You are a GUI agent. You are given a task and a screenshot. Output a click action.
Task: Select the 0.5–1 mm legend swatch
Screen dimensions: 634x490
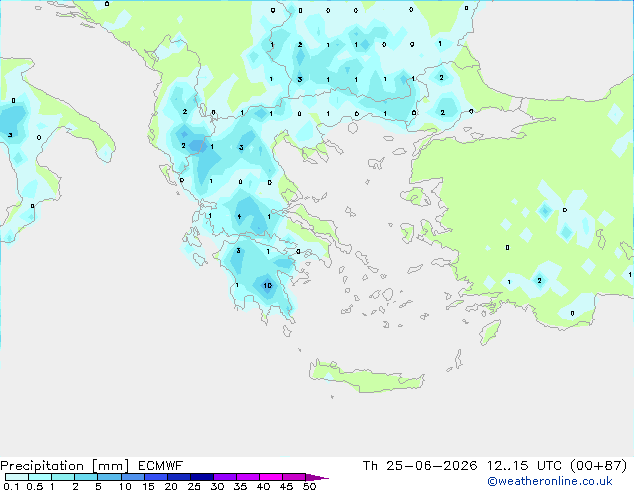click(x=40, y=477)
